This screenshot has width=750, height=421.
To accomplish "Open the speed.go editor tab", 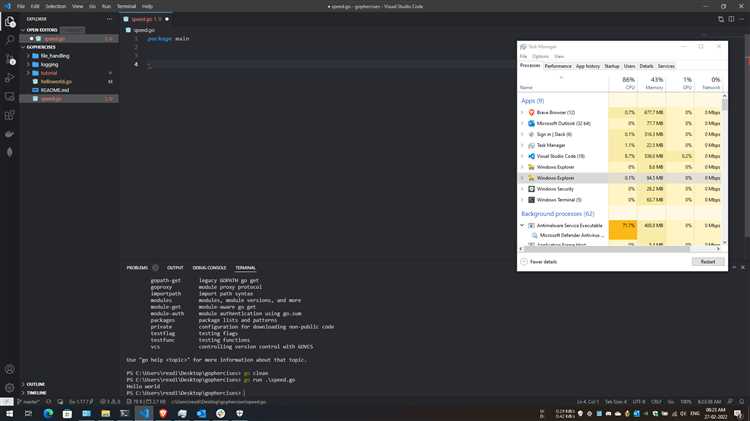I will click(147, 19).
